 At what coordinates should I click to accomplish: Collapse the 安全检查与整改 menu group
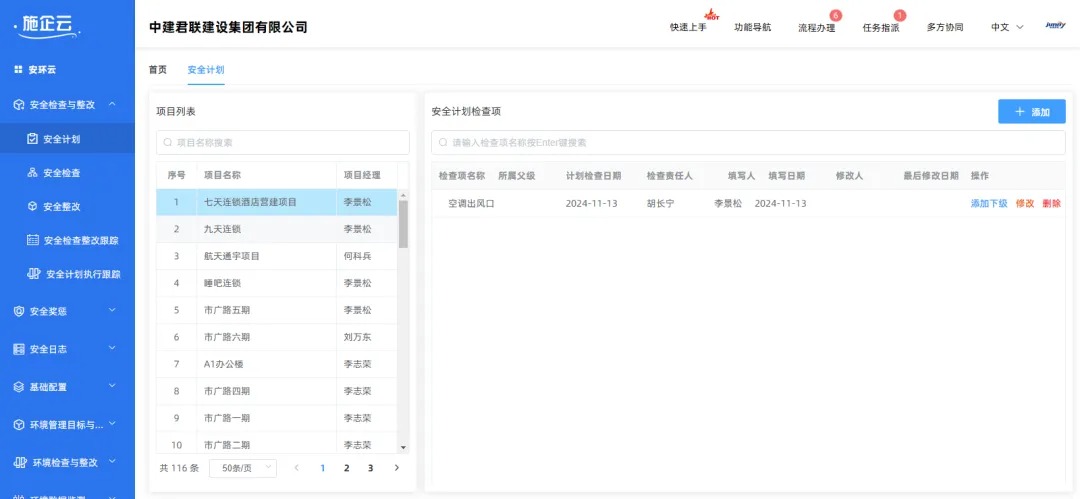coord(112,104)
